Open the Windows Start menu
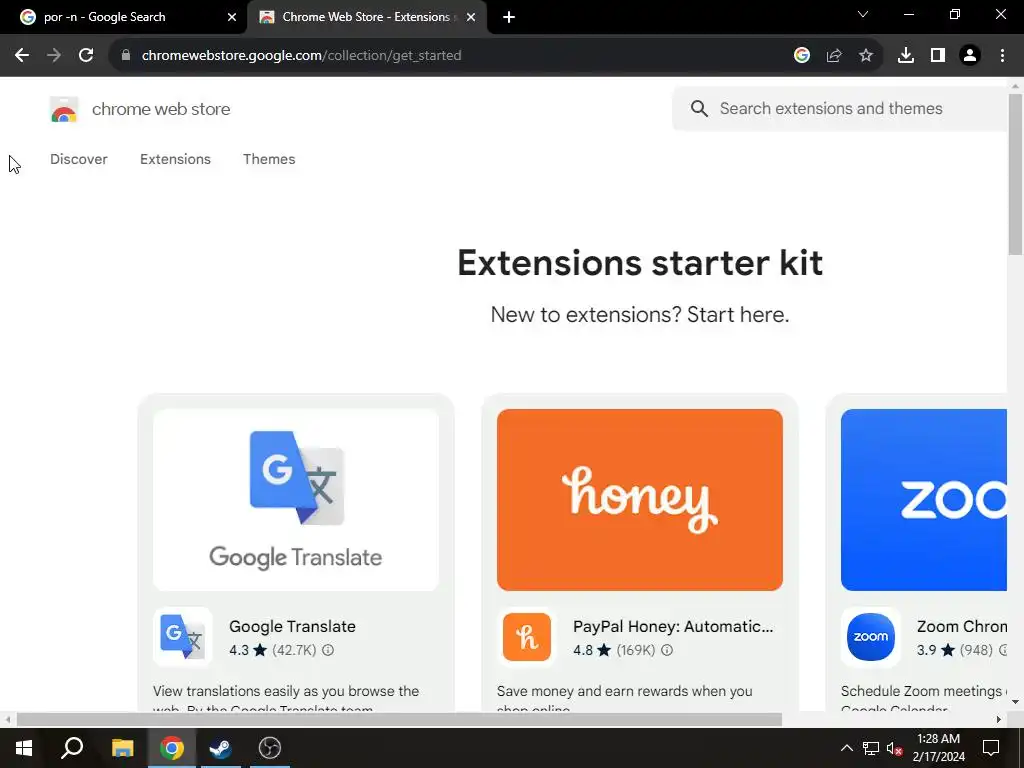This screenshot has width=1024, height=768. point(24,748)
